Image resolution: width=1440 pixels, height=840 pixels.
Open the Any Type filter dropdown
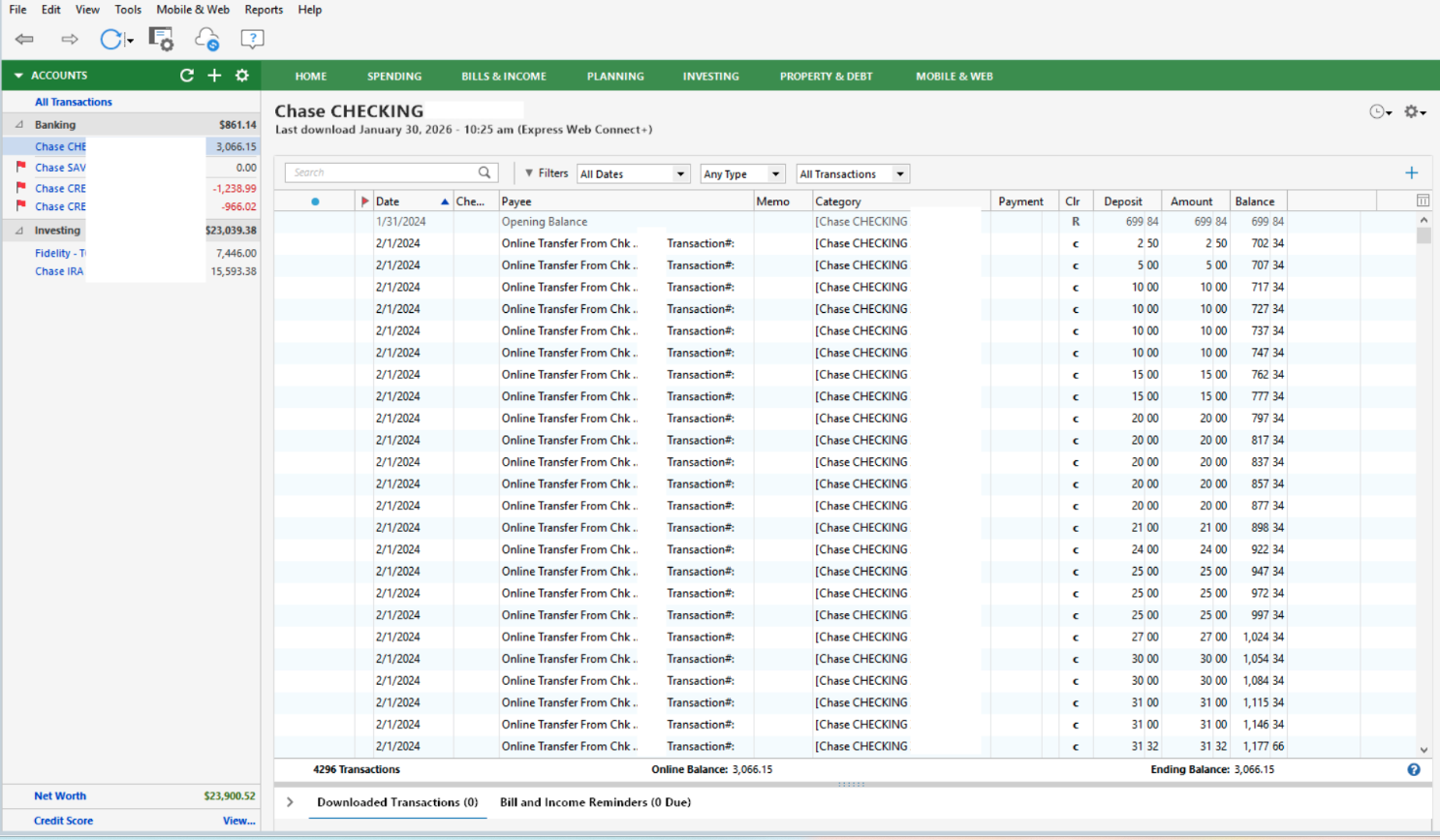742,174
